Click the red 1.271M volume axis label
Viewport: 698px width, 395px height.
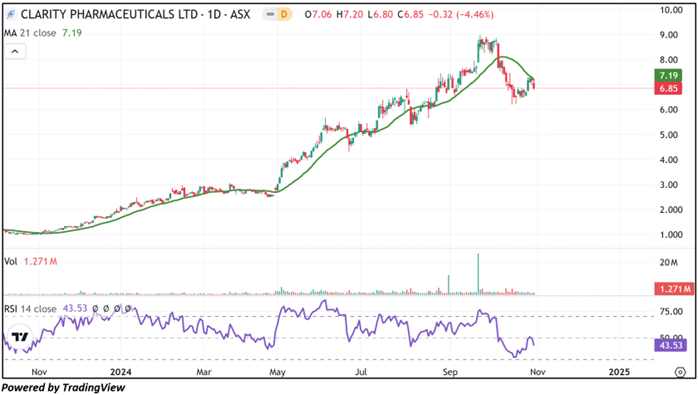[674, 289]
